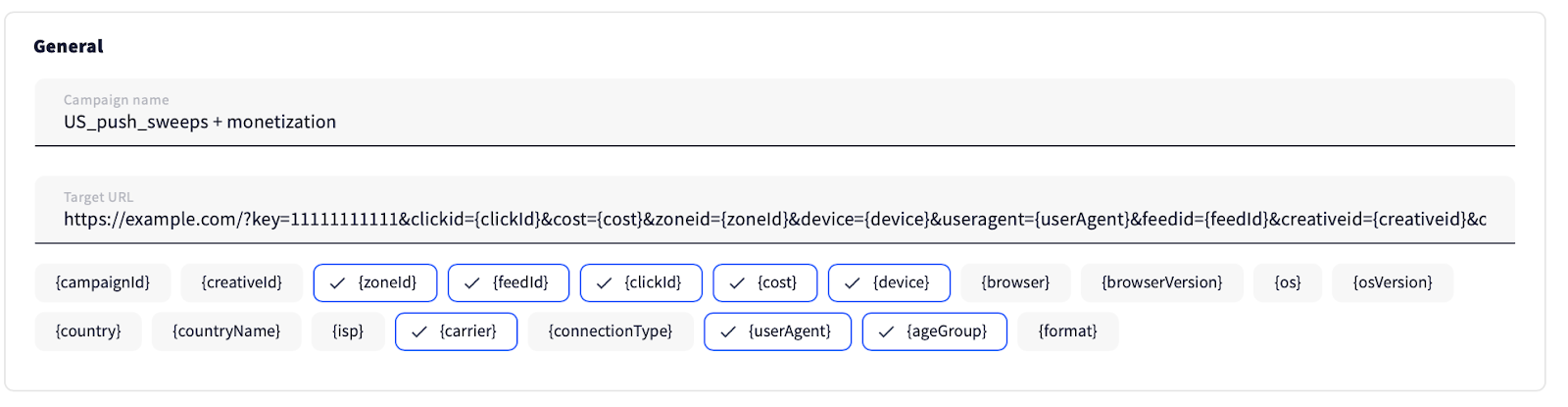Add the {format} macro chip
Screen dimensions: 1568x407
[x=1068, y=331]
